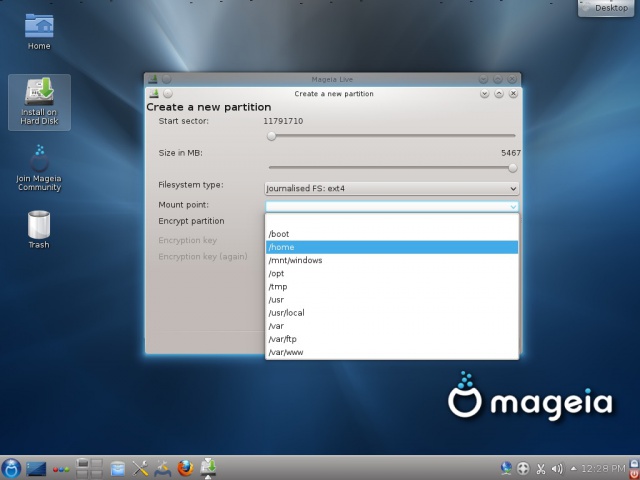Open the Mageia application launcher menu
The width and height of the screenshot is (640, 480).
[11, 468]
